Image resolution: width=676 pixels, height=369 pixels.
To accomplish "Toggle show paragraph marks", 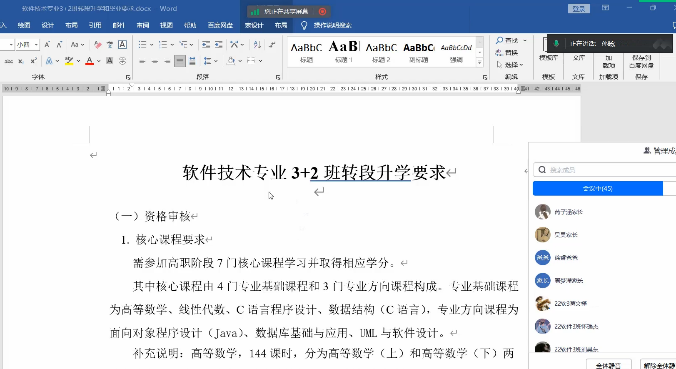I will pos(272,44).
